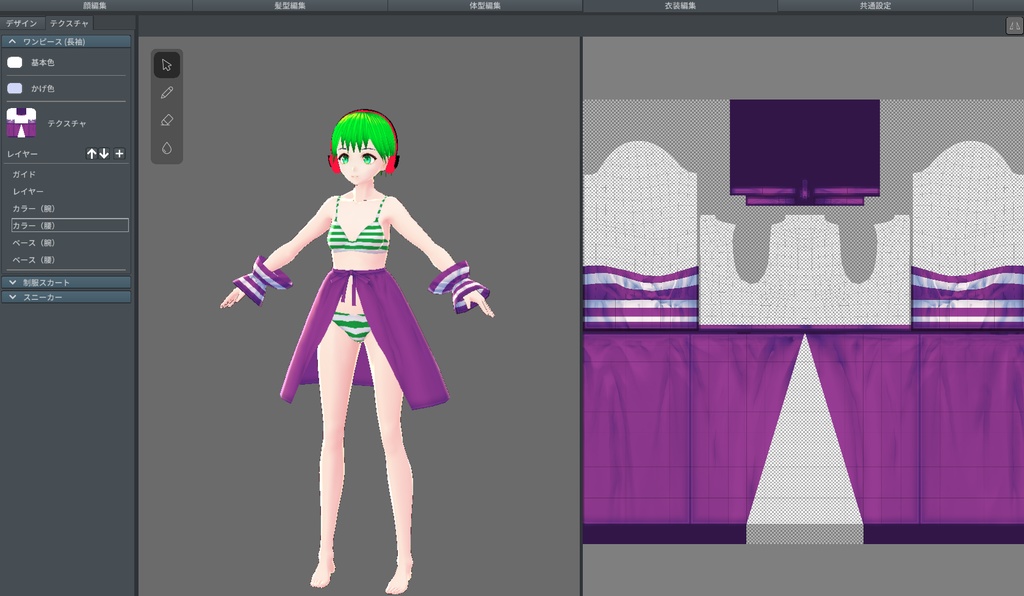1024x596 pixels.
Task: Click the 基本色 white color swatch
Action: [15, 62]
